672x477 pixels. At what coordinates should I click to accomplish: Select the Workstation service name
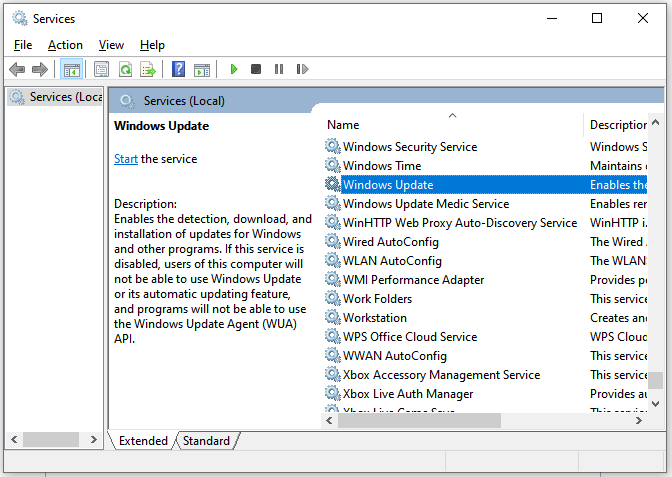(375, 318)
